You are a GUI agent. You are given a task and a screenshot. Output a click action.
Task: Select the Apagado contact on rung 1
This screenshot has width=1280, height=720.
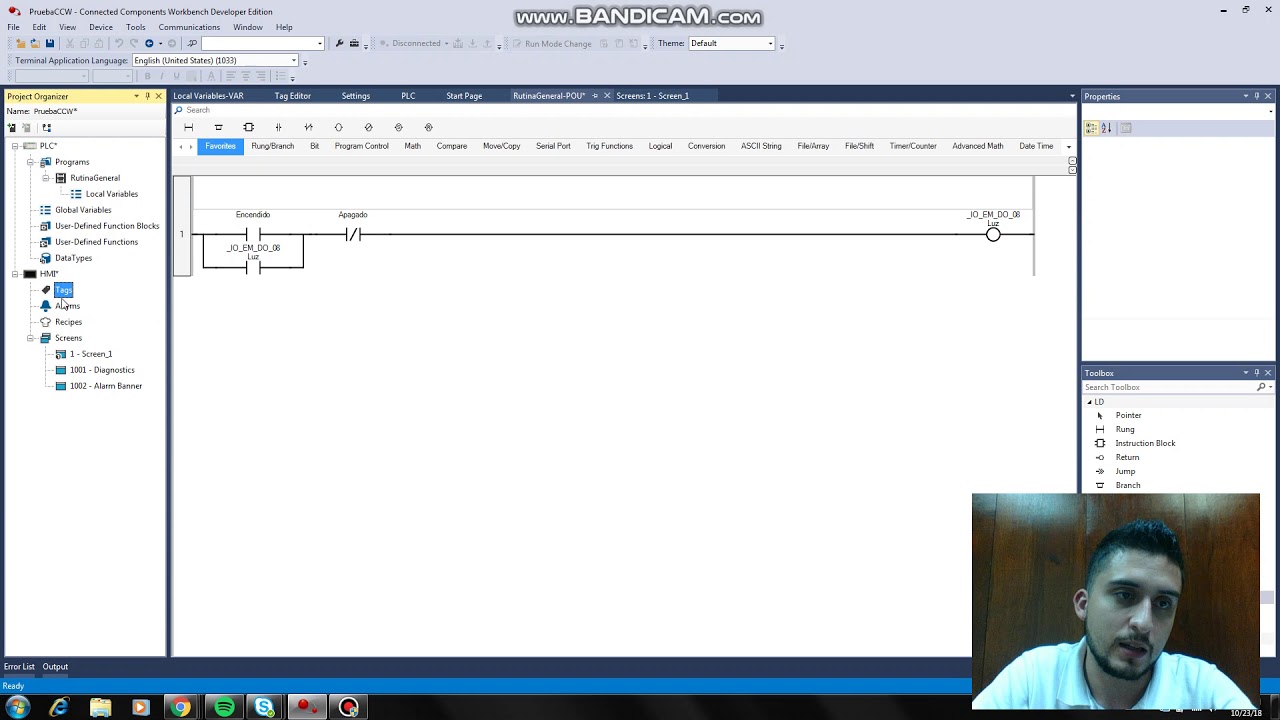point(353,235)
